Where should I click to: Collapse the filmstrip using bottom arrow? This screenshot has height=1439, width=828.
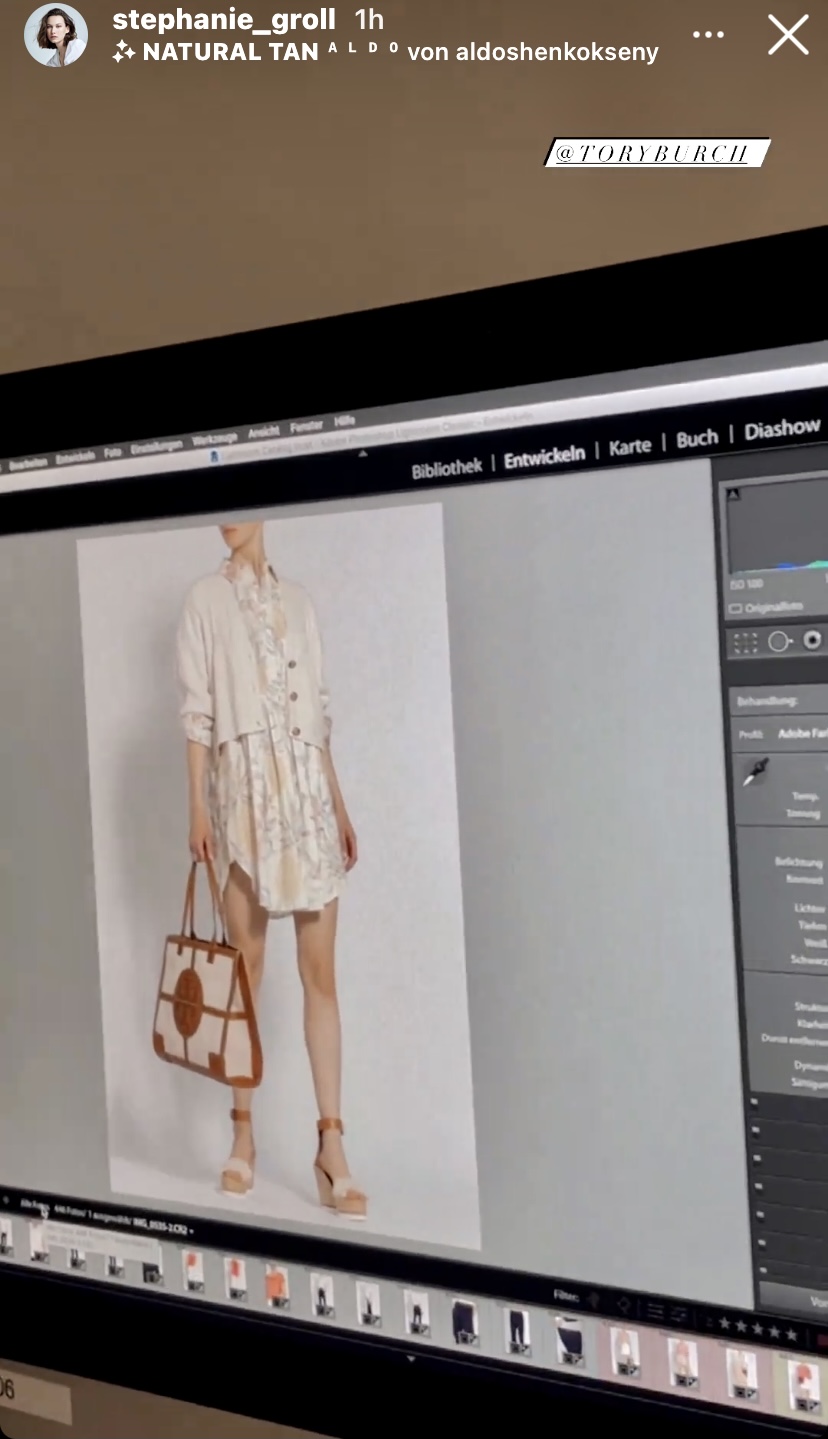pyautogui.click(x=411, y=1359)
